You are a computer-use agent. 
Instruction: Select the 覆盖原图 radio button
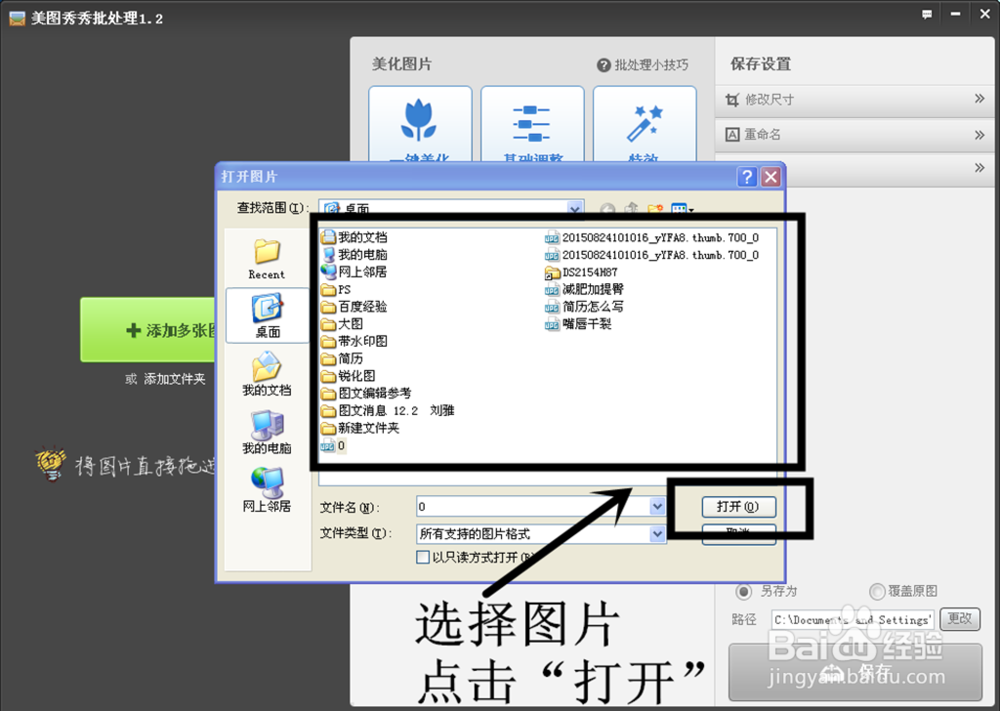(x=878, y=591)
